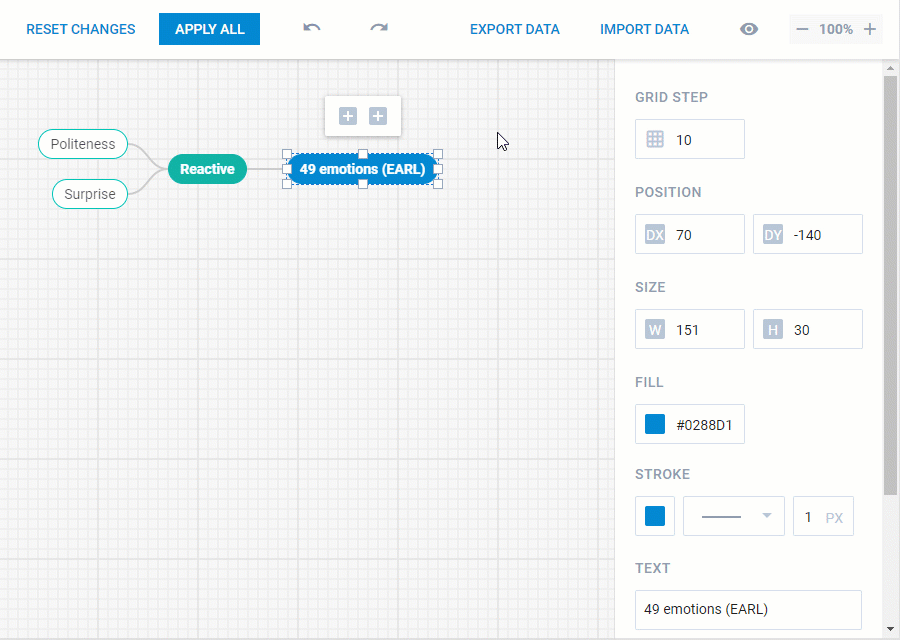Click the H height icon
This screenshot has height=640, width=900.
pyautogui.click(x=773, y=330)
